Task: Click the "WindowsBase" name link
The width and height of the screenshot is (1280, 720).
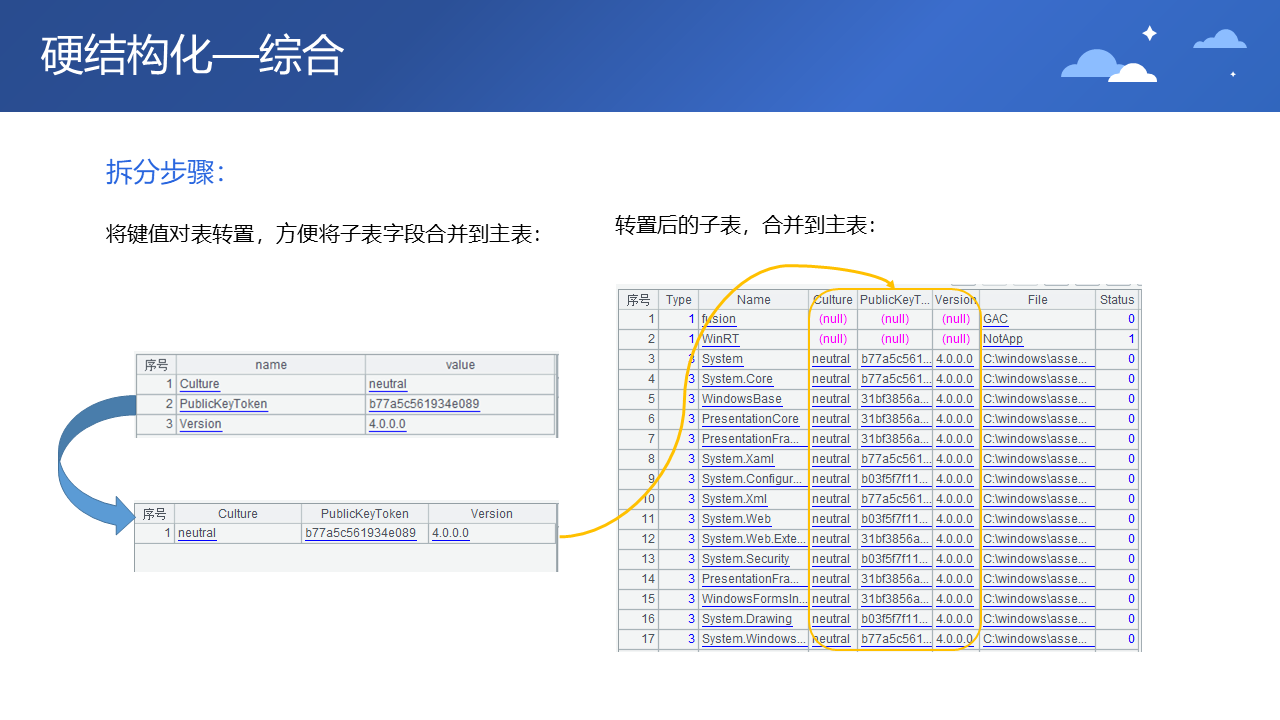Action: 741,399
